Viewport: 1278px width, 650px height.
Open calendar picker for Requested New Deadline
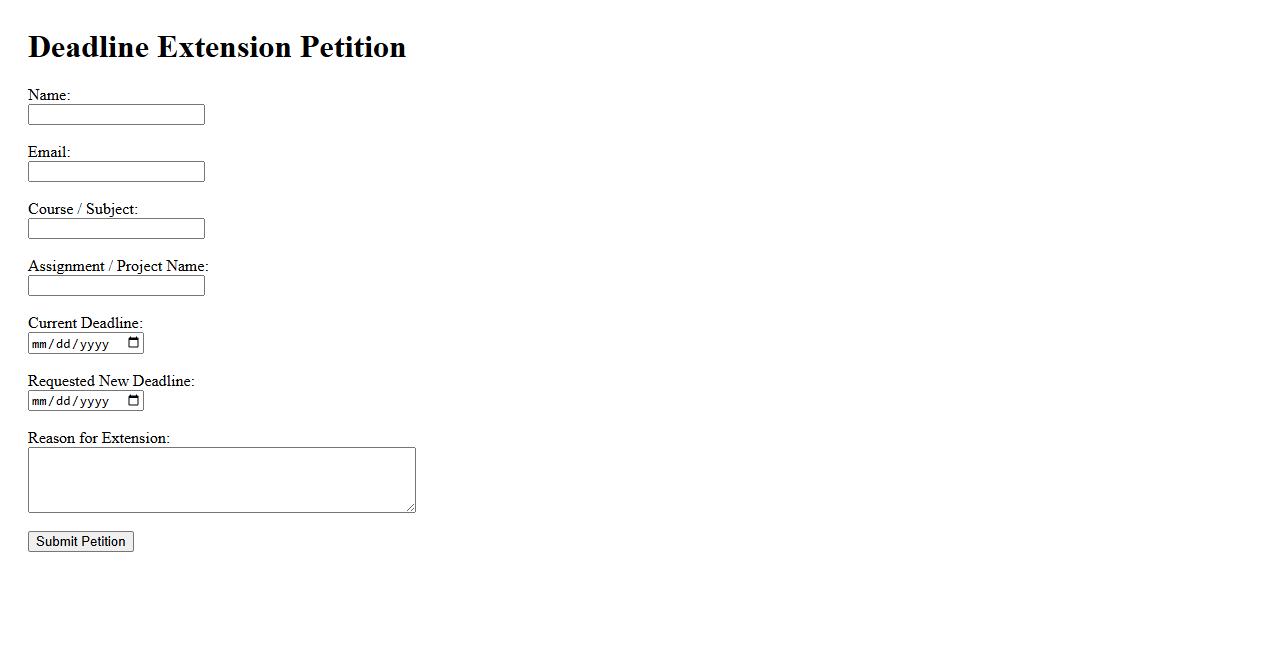click(x=134, y=401)
